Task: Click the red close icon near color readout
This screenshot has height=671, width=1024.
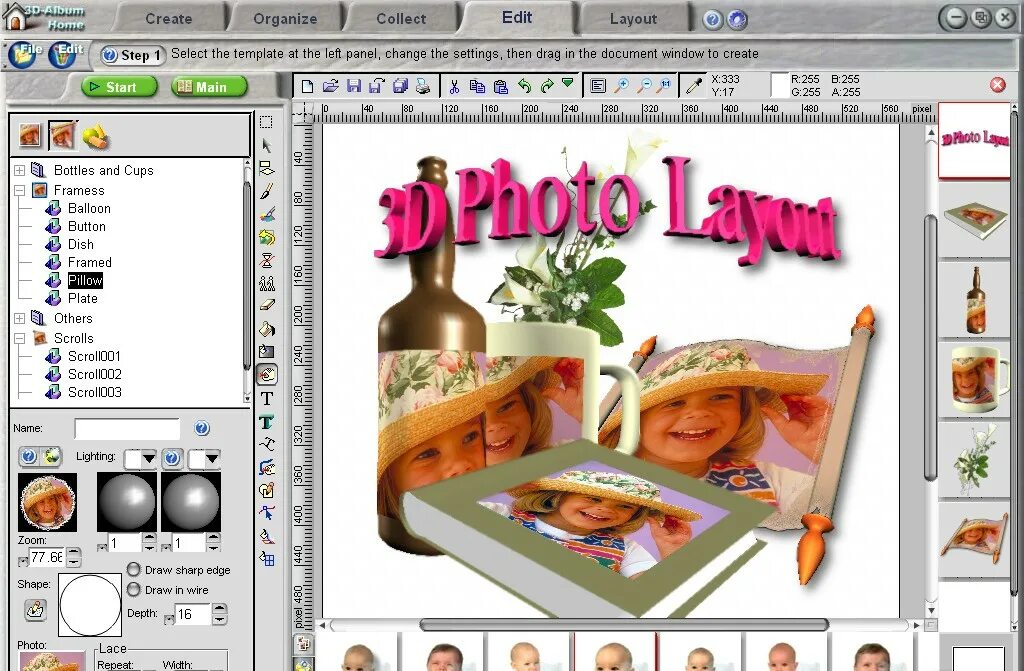Action: [997, 85]
